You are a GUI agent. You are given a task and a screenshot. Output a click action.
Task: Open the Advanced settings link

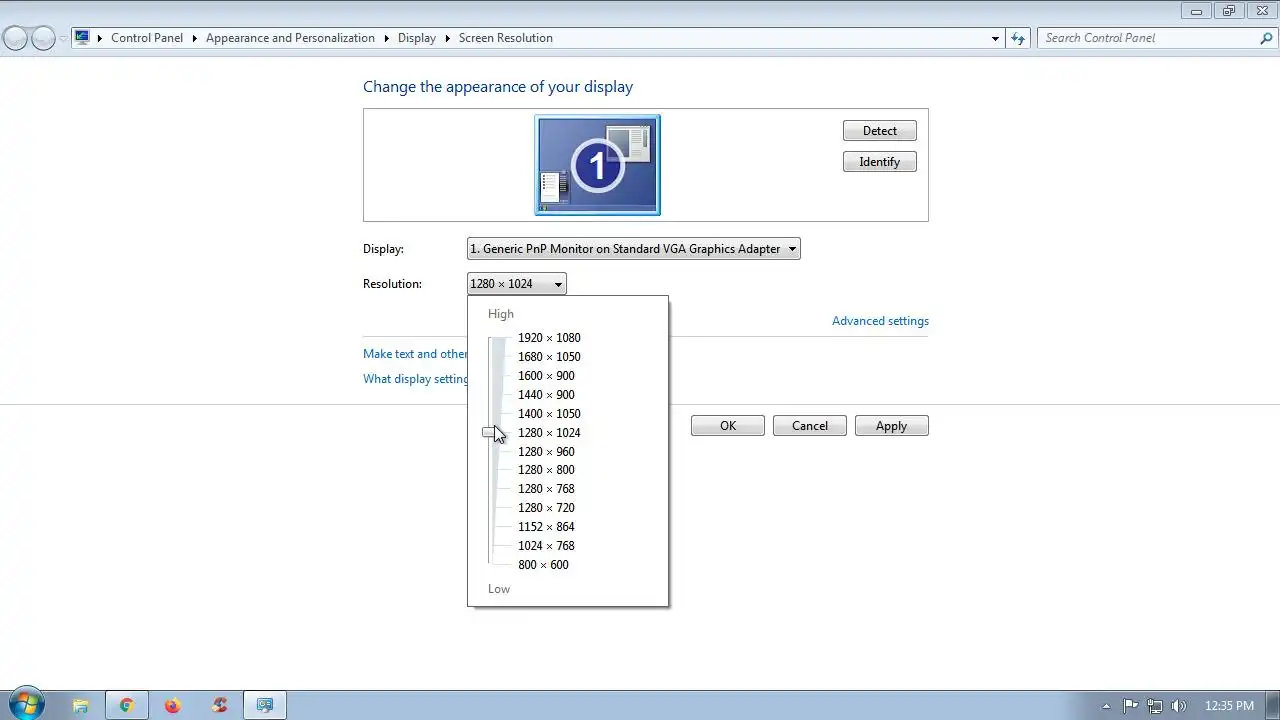coord(880,321)
